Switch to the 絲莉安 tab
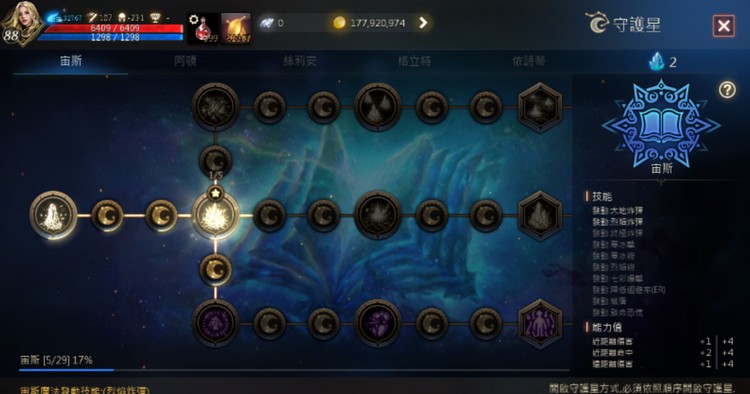 point(300,61)
